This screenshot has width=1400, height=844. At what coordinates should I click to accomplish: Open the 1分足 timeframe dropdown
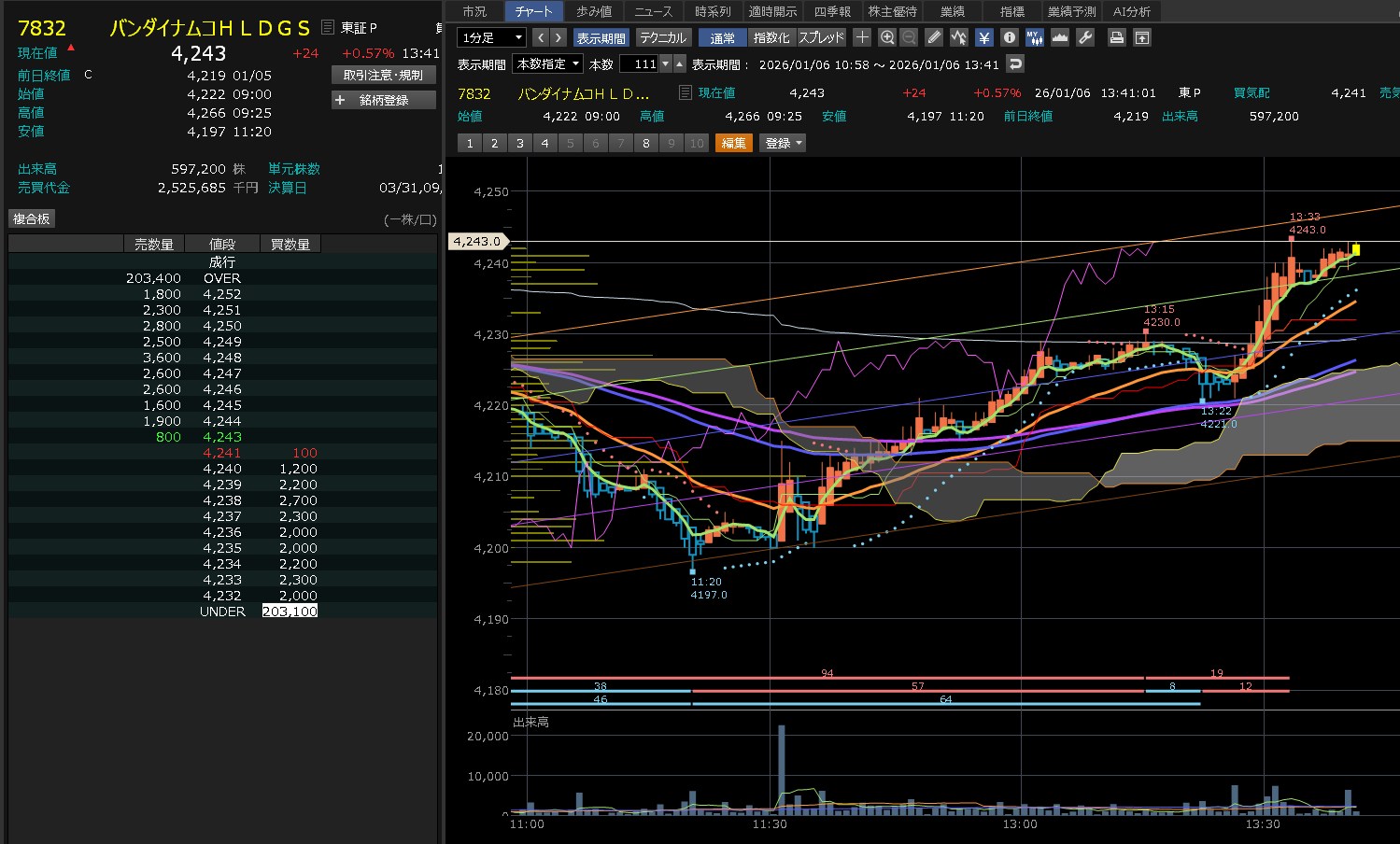(491, 37)
